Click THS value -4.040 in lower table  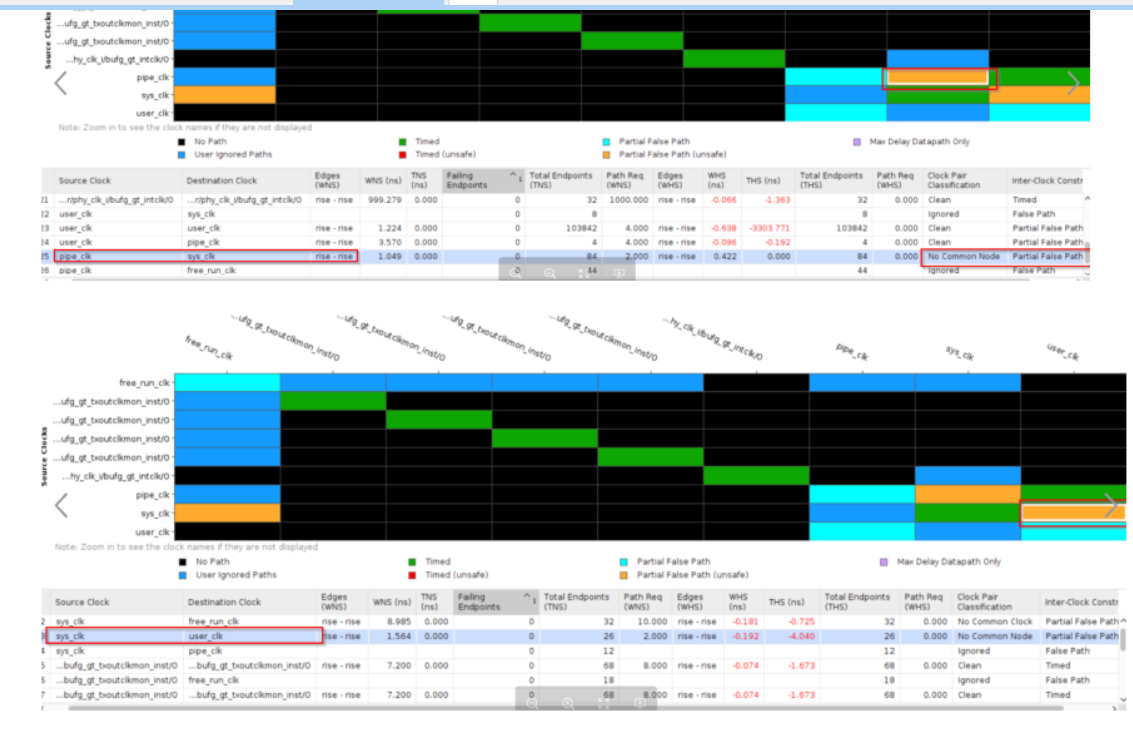point(801,636)
